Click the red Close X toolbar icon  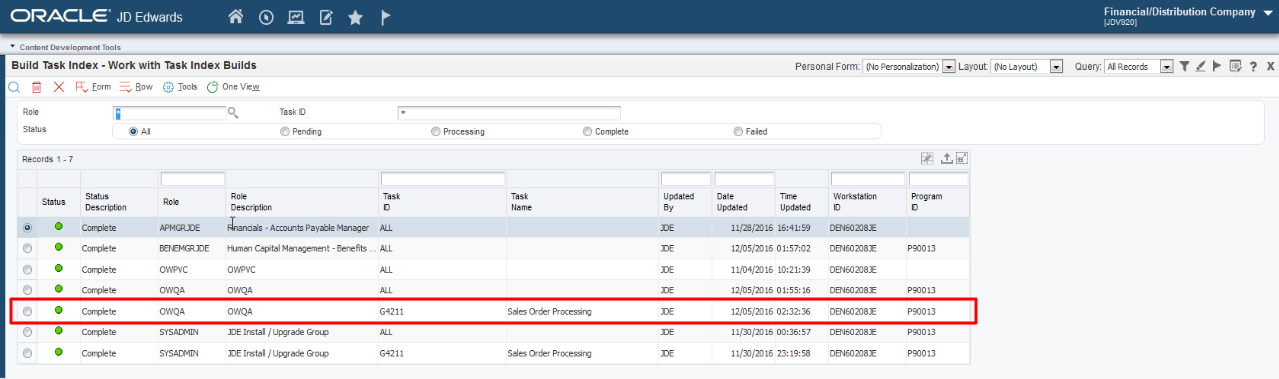point(59,87)
